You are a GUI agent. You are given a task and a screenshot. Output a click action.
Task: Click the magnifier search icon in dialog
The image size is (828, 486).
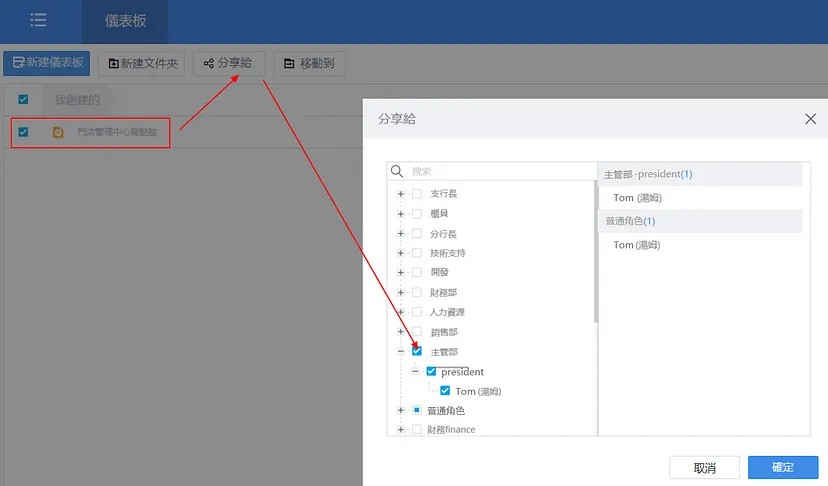[x=397, y=171]
